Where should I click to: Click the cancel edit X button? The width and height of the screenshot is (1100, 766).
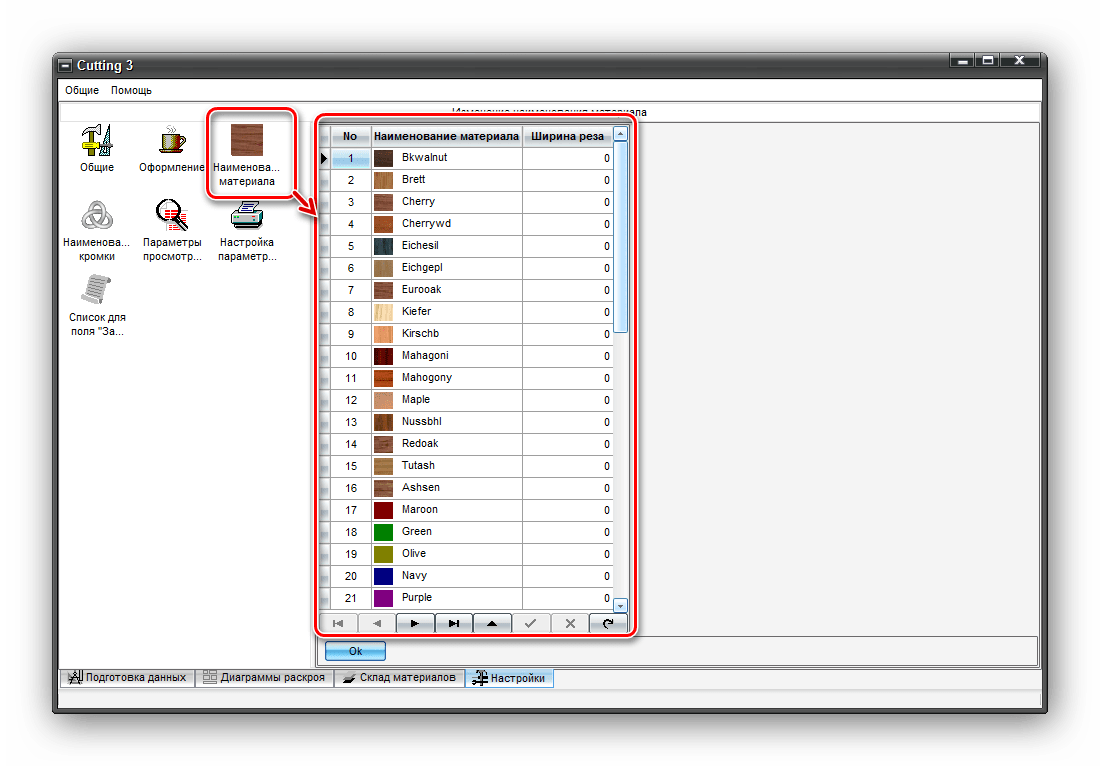pos(570,623)
